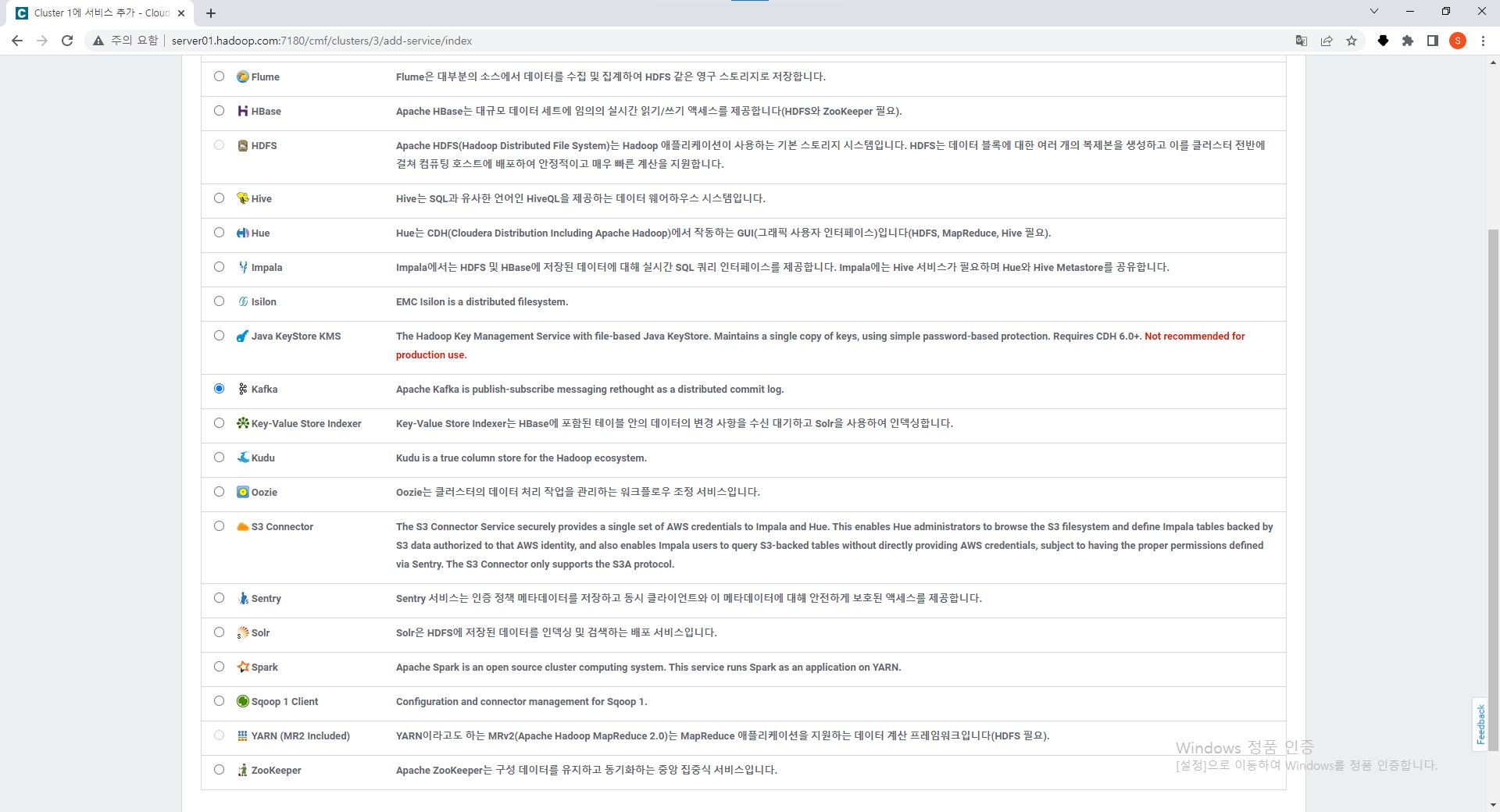Viewport: 1500px width, 812px height.
Task: Open a new browser tab
Action: click(211, 13)
